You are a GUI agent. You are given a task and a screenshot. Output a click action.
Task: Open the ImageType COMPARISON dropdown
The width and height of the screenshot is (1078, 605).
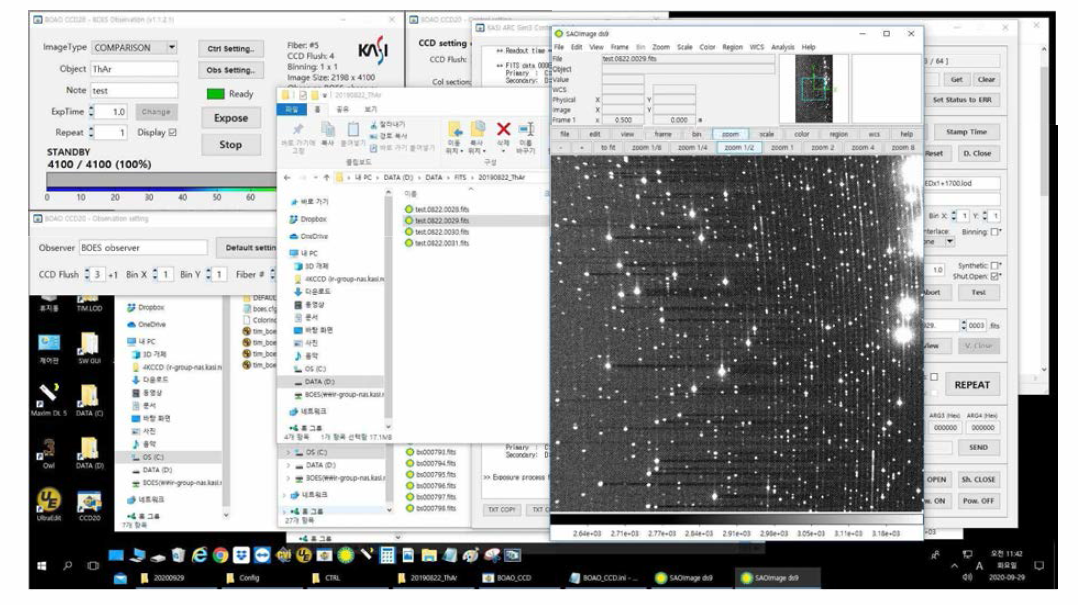172,47
